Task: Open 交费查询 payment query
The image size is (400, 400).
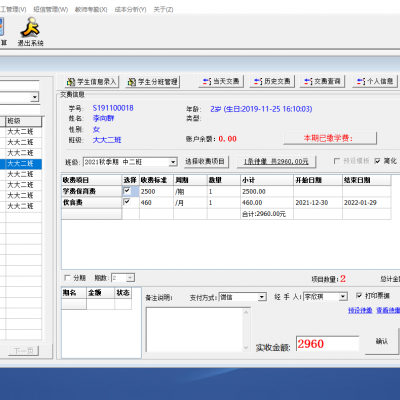Action: point(322,81)
